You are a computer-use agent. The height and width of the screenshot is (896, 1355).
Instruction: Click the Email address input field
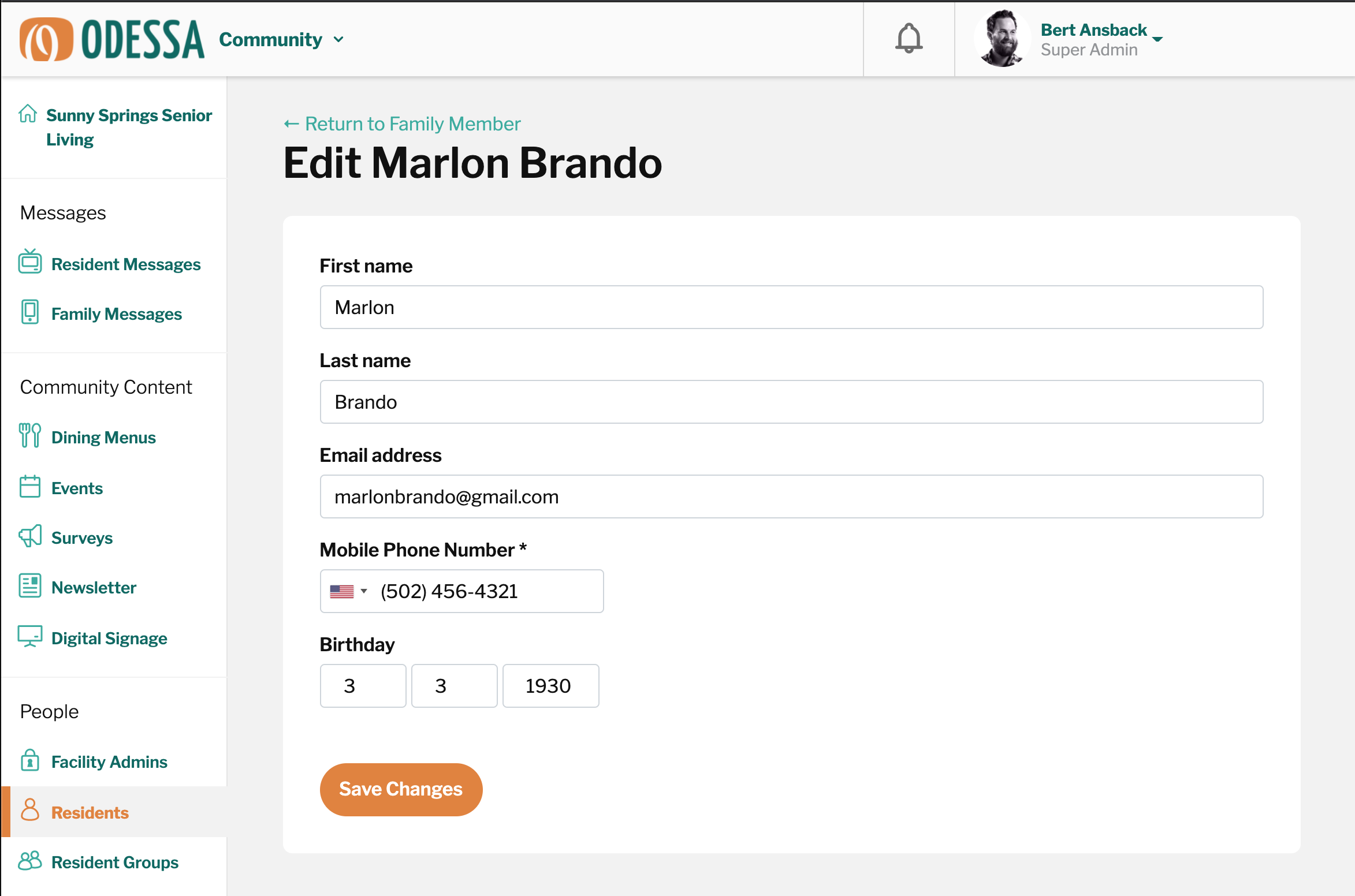pos(792,496)
